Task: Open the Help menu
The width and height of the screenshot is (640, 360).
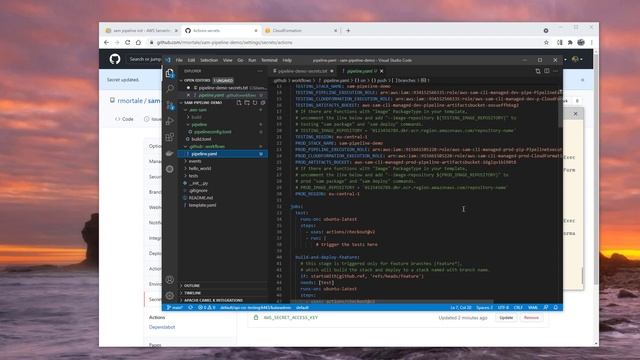Action: tap(287, 60)
